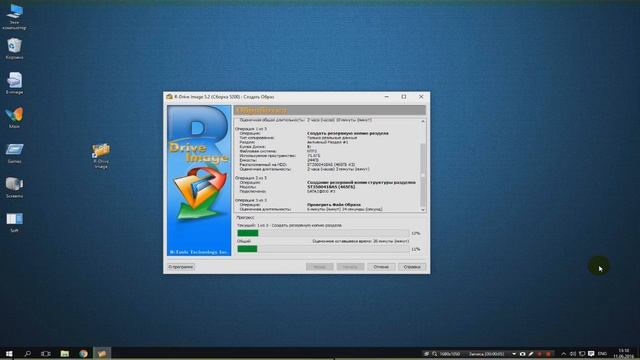Open Task View from the taskbar
640x360 pixels.
tap(46, 353)
